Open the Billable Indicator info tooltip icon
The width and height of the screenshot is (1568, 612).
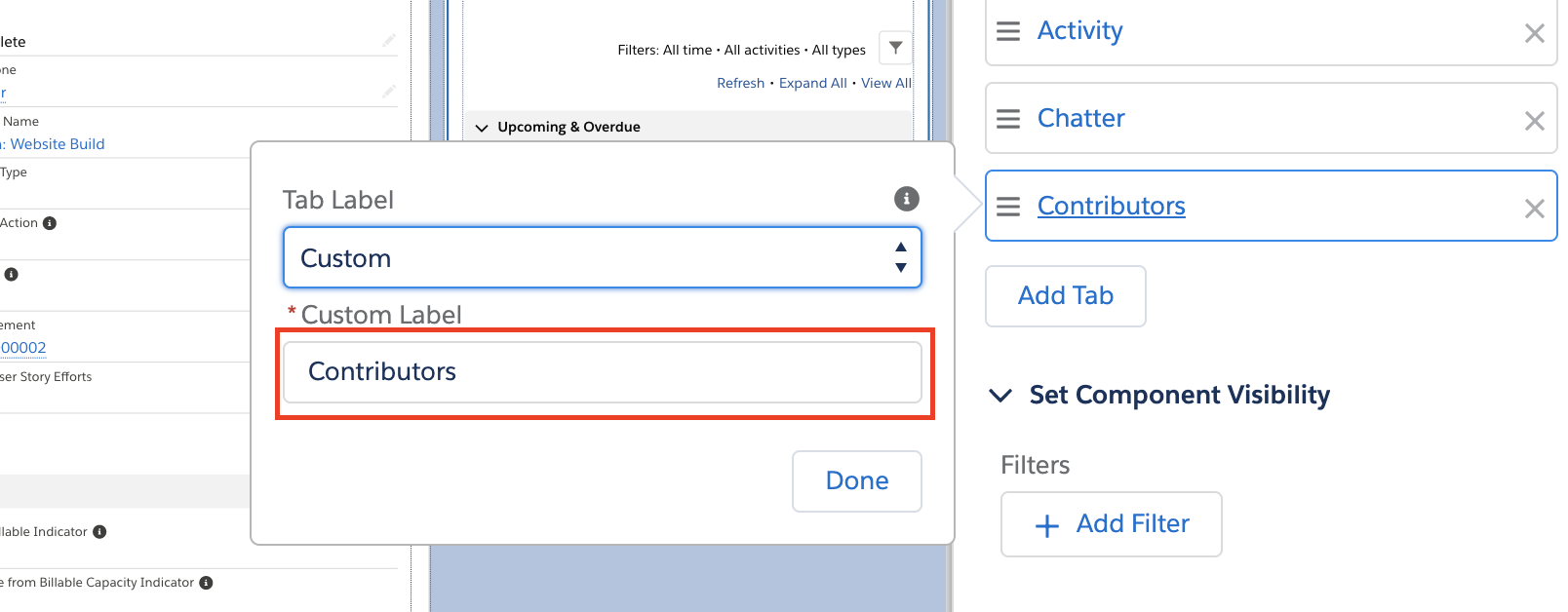[x=98, y=531]
